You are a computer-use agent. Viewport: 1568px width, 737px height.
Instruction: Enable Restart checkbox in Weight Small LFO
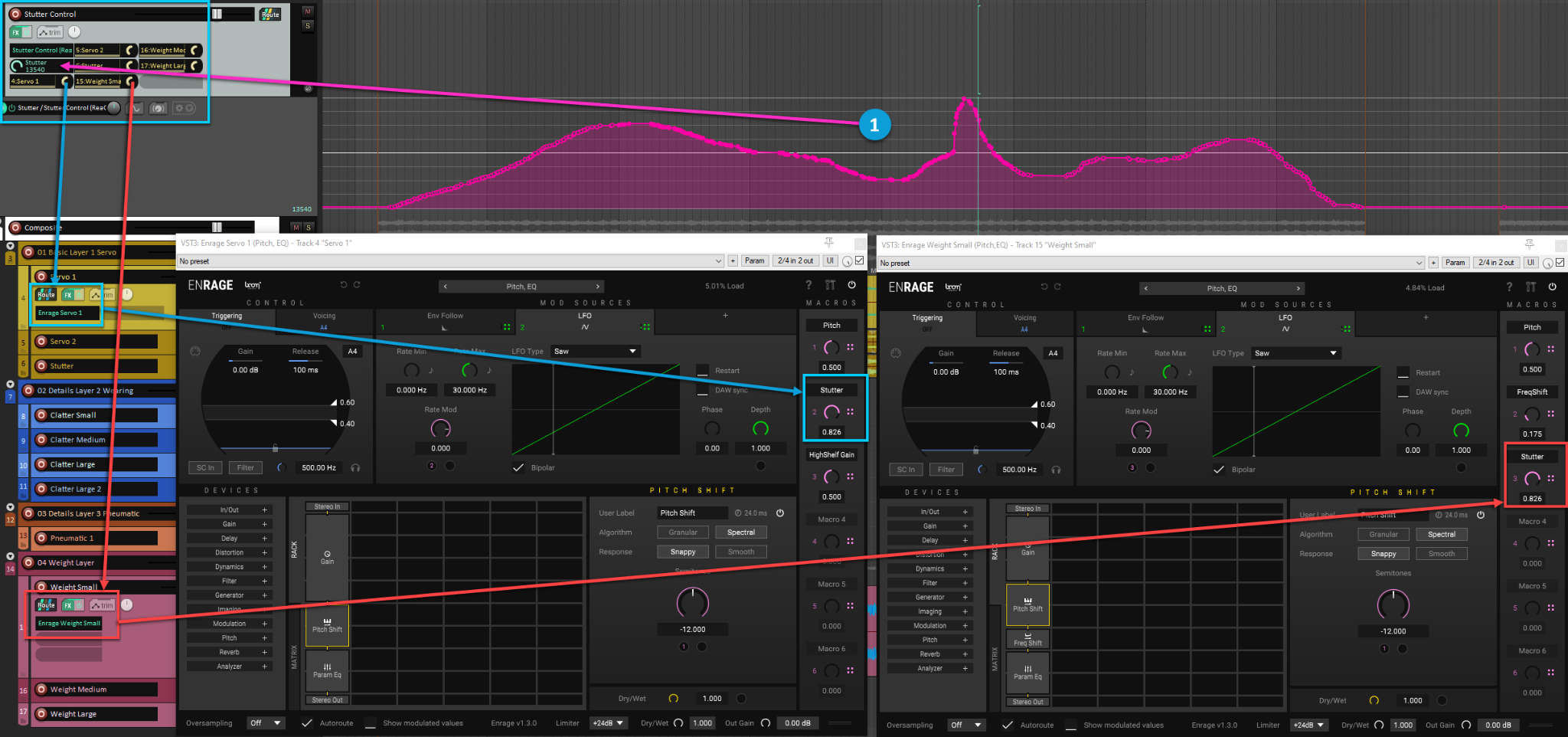(x=1403, y=373)
